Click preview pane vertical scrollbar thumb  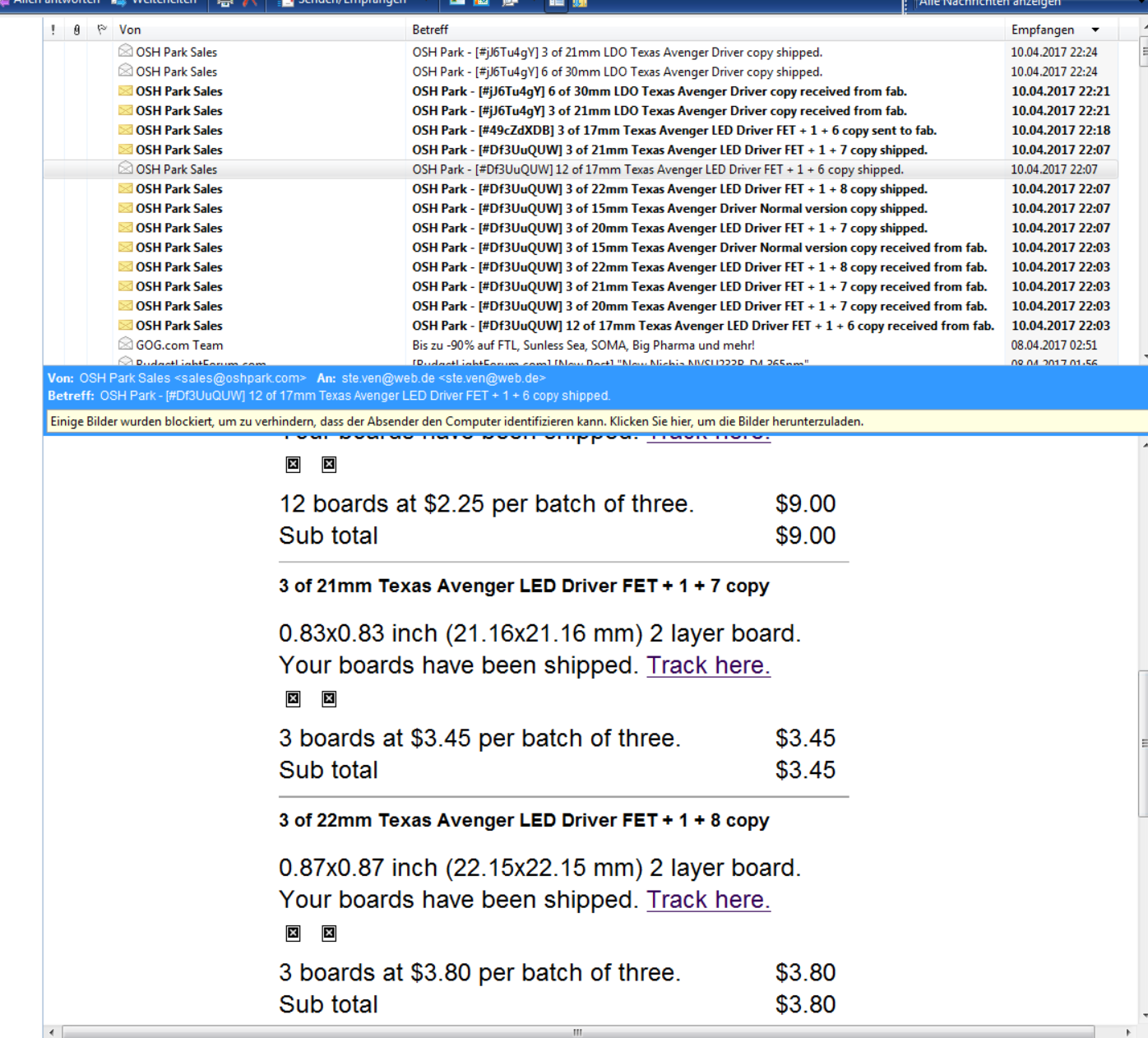(x=1144, y=744)
